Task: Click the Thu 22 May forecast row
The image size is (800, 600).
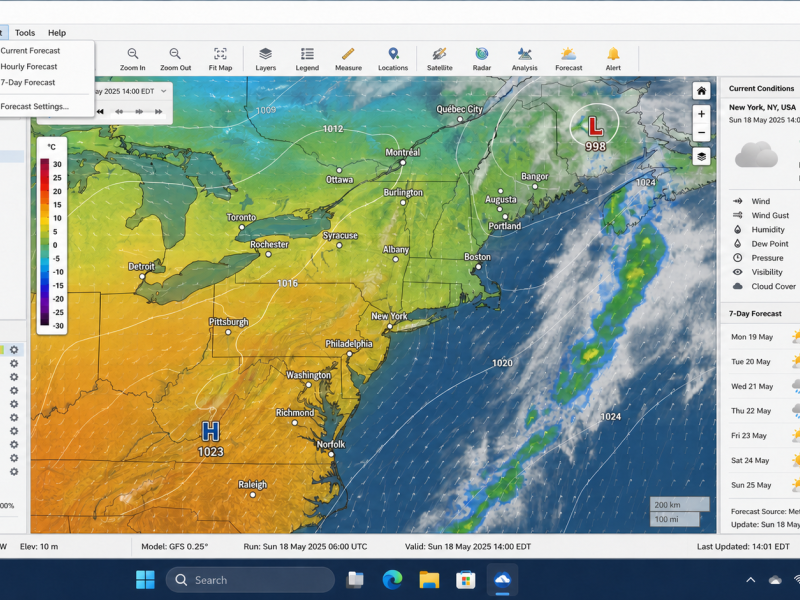Action: [x=761, y=411]
